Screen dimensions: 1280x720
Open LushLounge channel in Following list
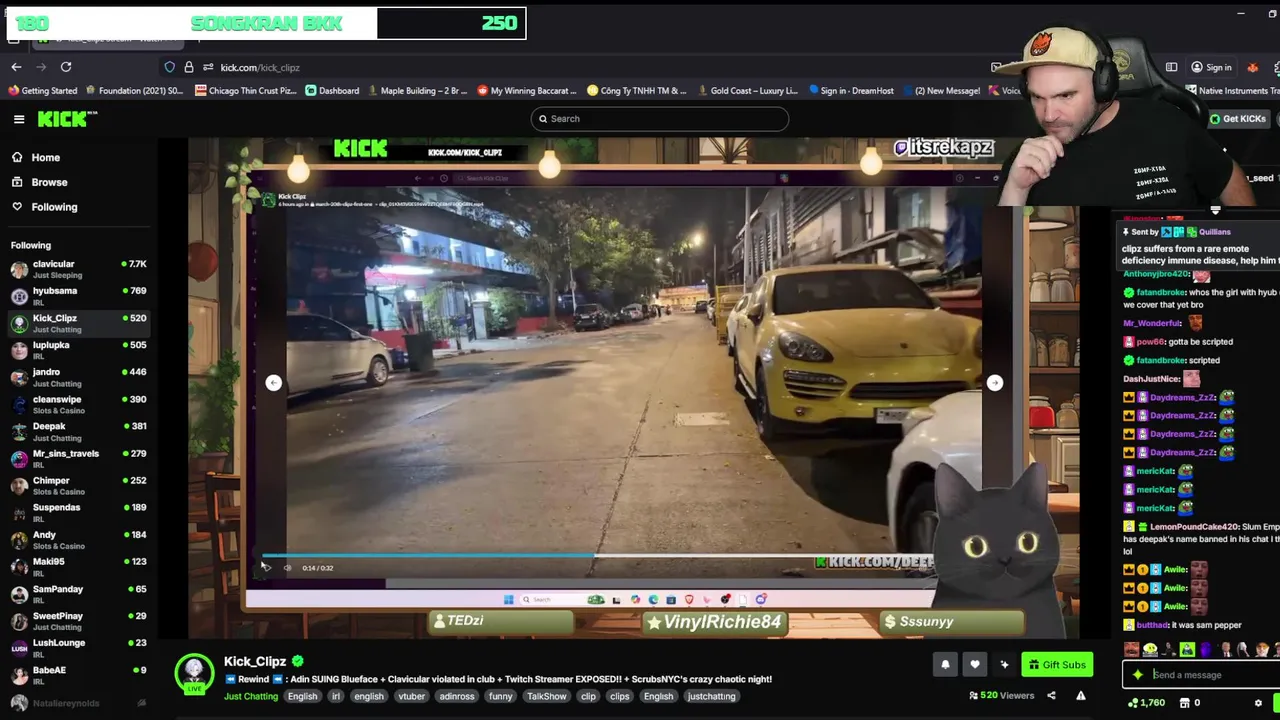pyautogui.click(x=78, y=648)
